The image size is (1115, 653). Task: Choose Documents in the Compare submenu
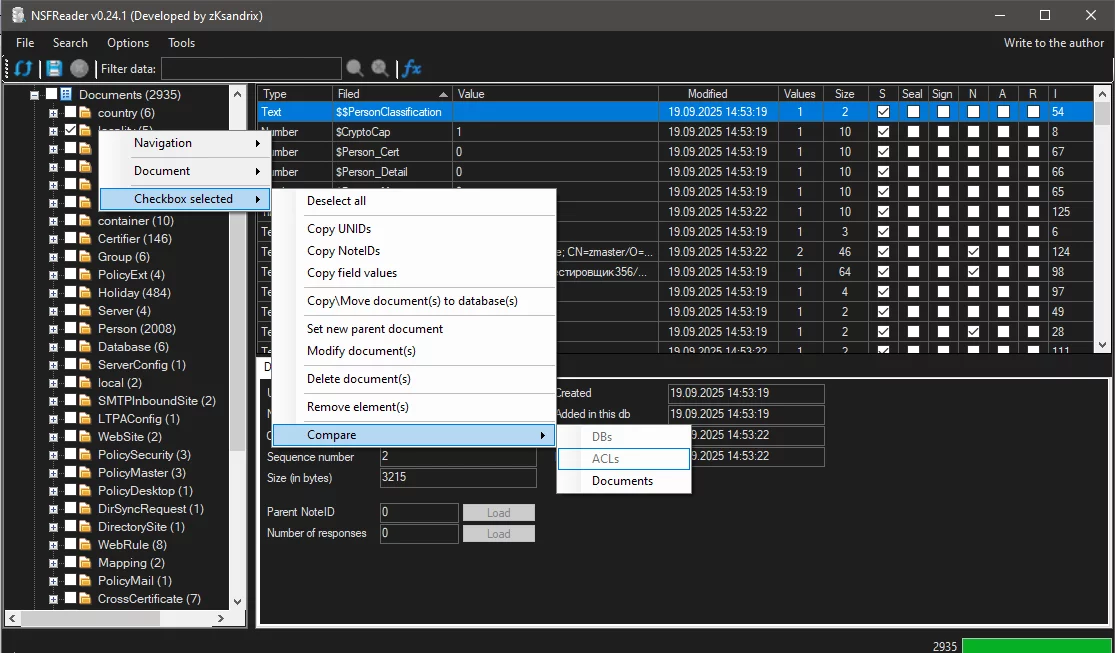point(622,481)
